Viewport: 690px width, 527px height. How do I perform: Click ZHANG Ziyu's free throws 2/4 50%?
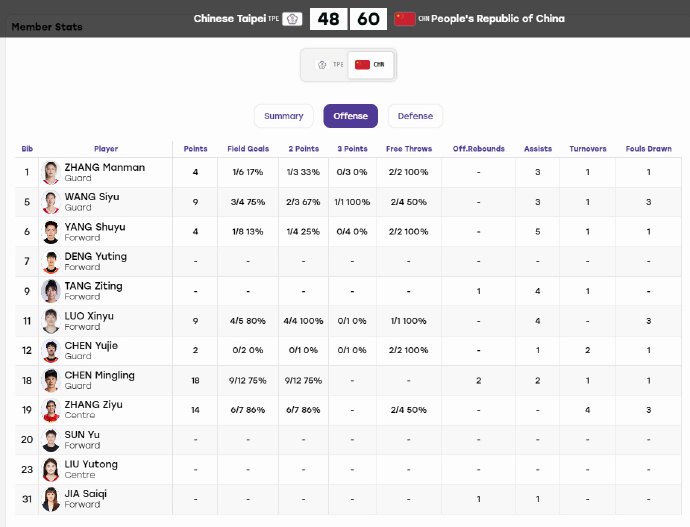pyautogui.click(x=409, y=410)
